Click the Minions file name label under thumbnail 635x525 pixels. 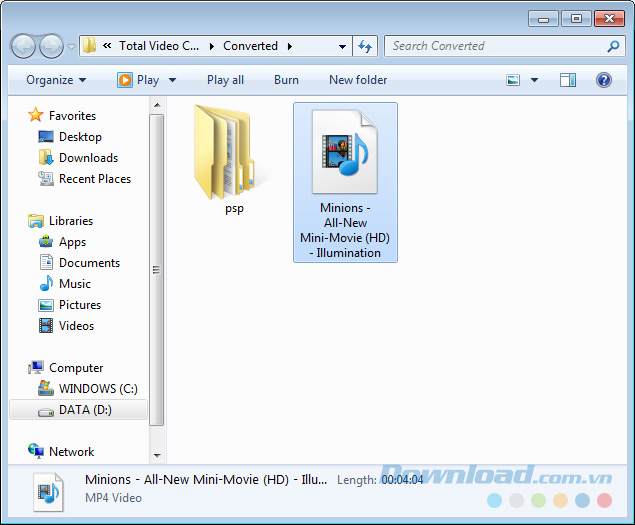click(345, 230)
